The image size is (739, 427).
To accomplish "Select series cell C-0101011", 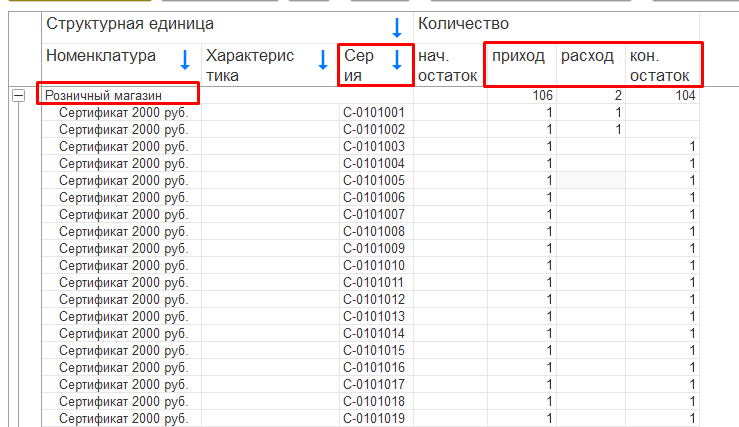I will (x=376, y=282).
